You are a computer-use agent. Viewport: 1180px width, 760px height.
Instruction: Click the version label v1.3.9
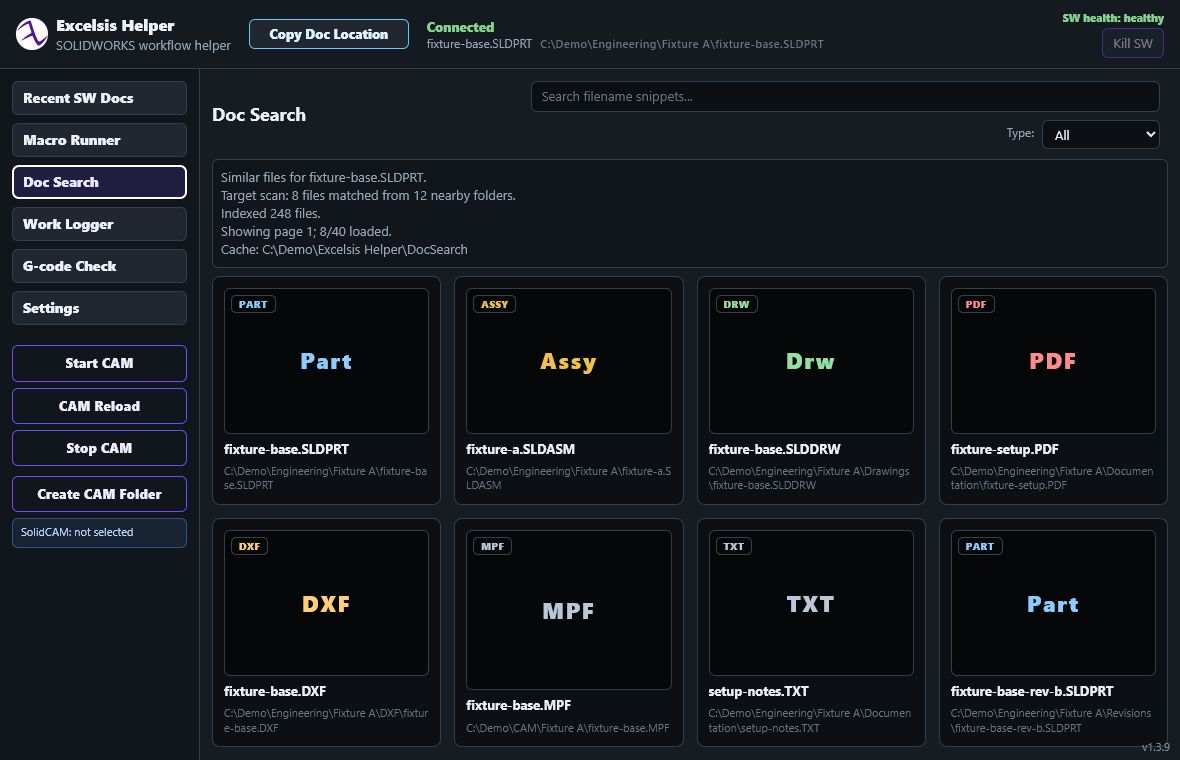click(x=1155, y=747)
